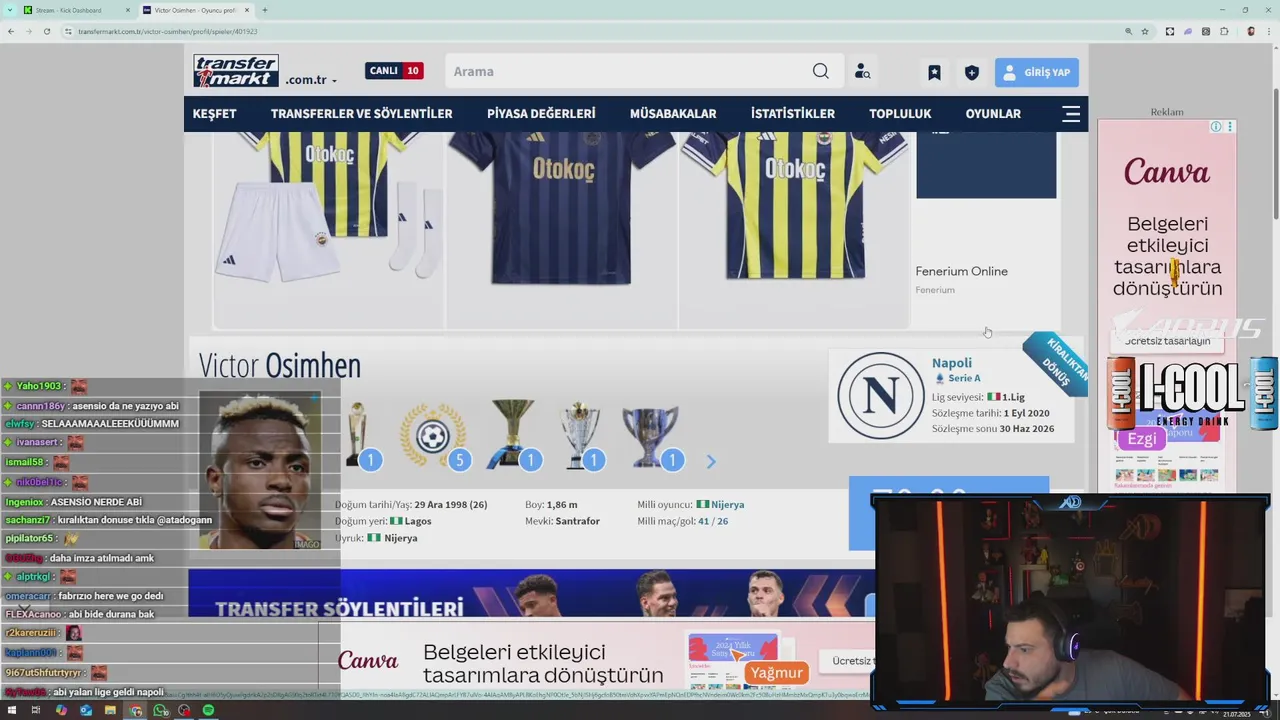Open the İSTATİSTİKLER menu
Image resolution: width=1280 pixels, height=720 pixels.
click(x=793, y=114)
